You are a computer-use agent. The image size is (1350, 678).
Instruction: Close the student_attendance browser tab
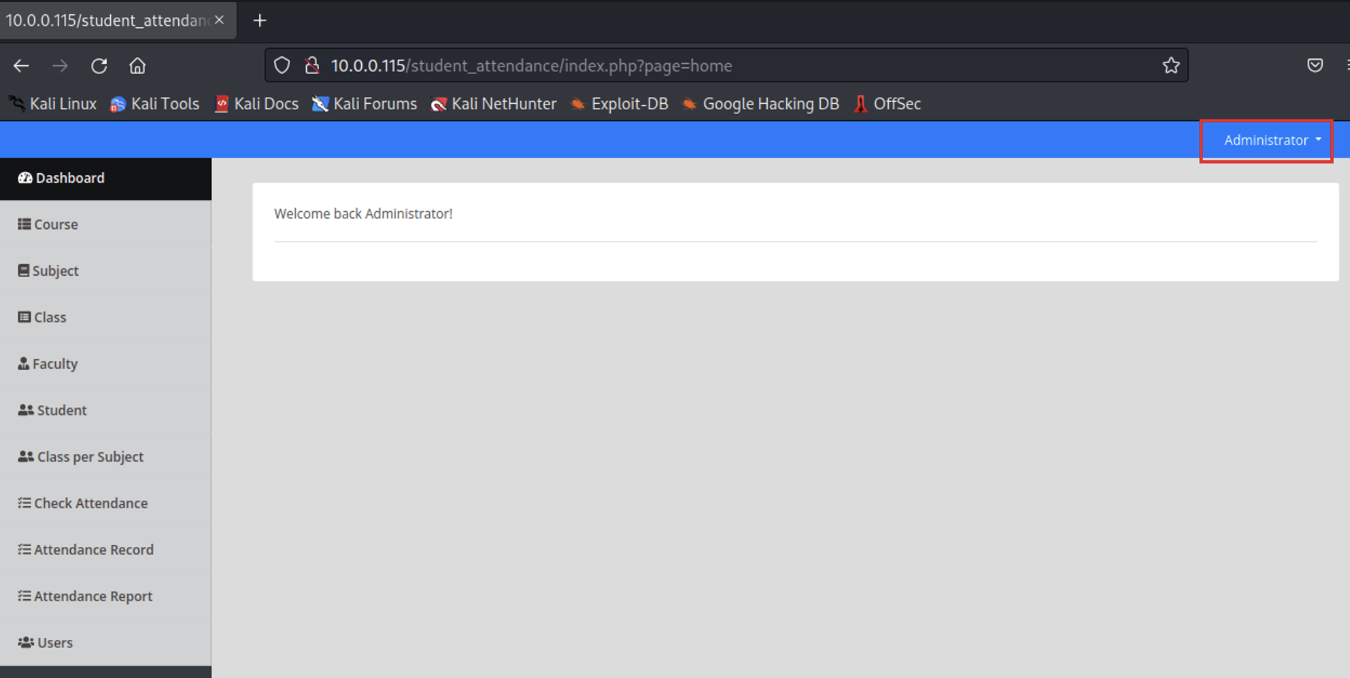tap(219, 20)
